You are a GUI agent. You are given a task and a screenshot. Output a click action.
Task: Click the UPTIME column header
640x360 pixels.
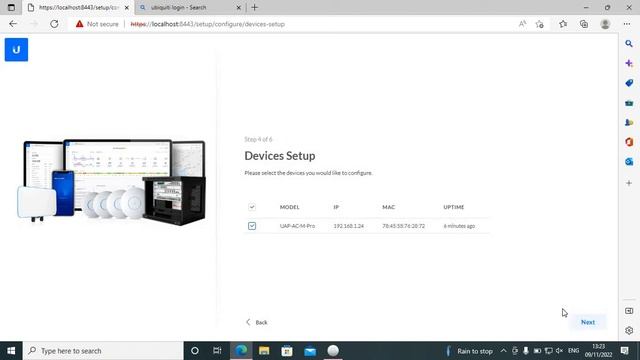click(453, 207)
